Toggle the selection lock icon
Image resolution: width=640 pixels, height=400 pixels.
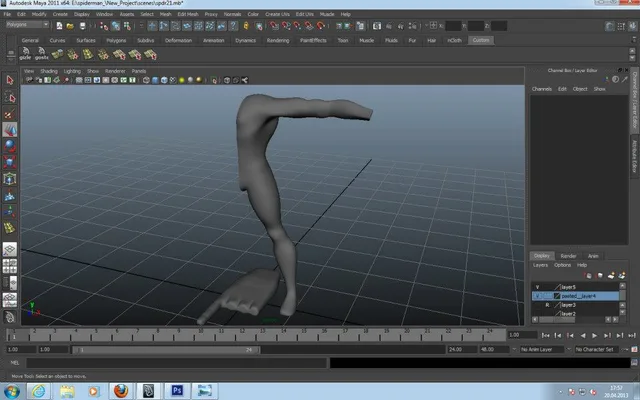tap(246, 26)
